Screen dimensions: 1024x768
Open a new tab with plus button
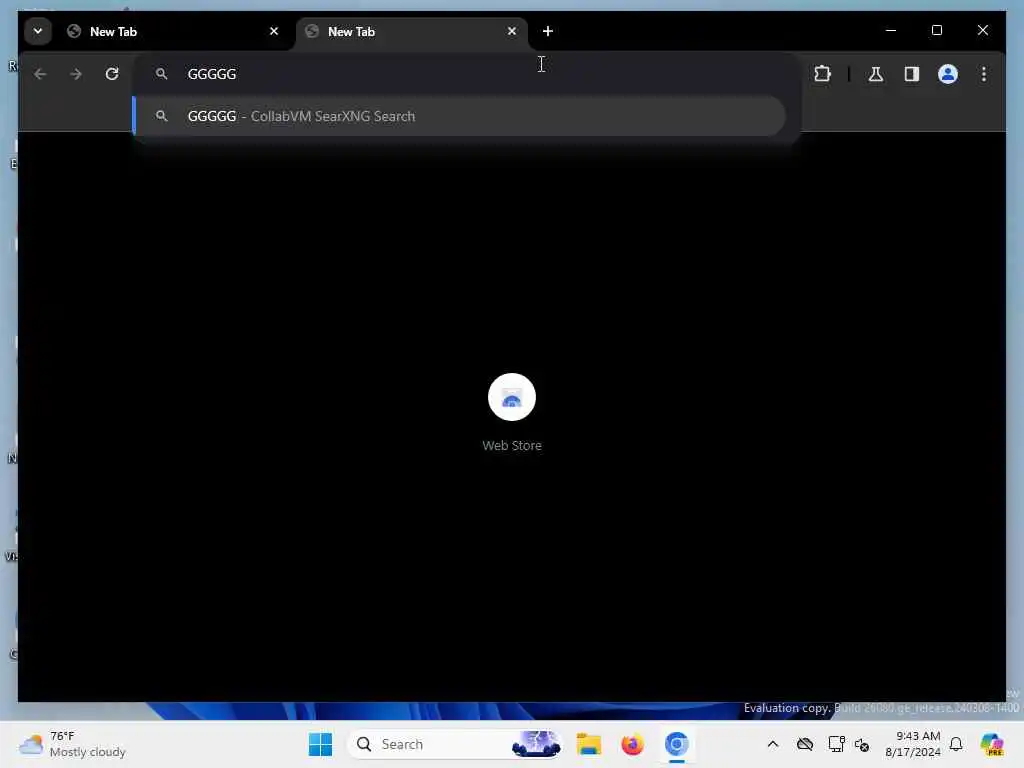click(x=548, y=31)
